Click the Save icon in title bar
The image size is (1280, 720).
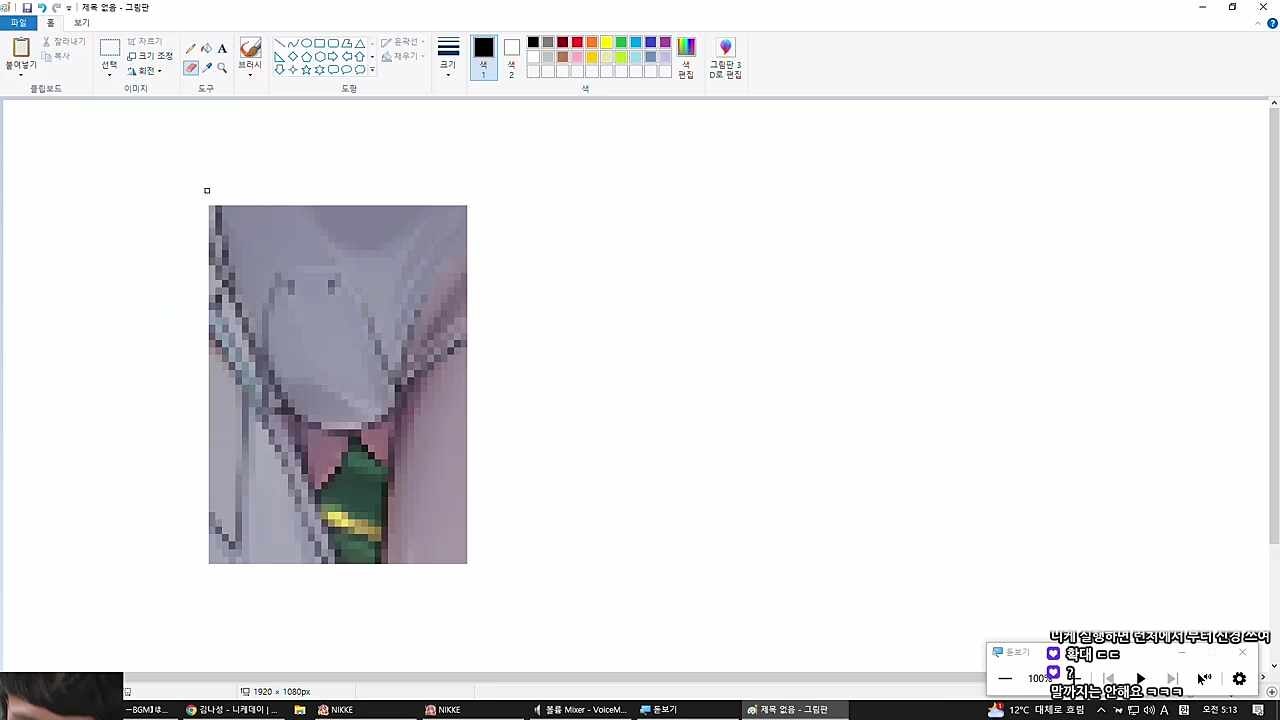point(27,7)
